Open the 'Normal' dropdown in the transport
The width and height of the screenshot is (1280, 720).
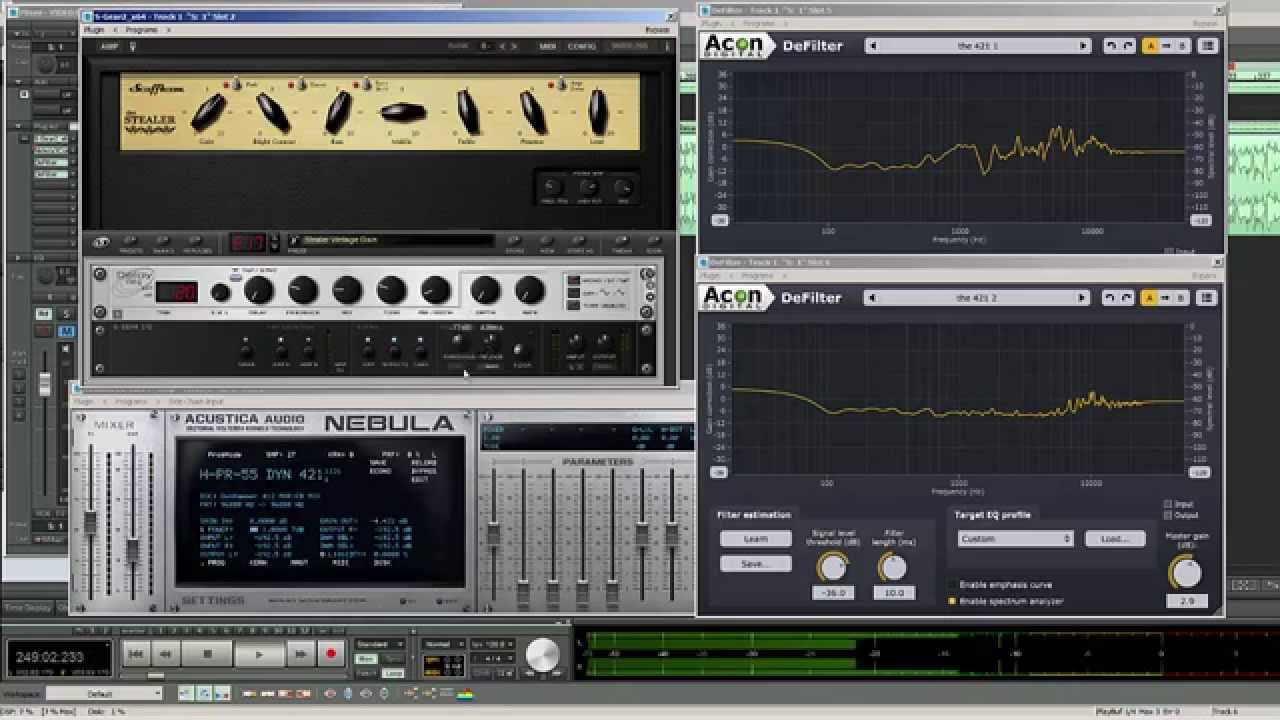tap(443, 644)
